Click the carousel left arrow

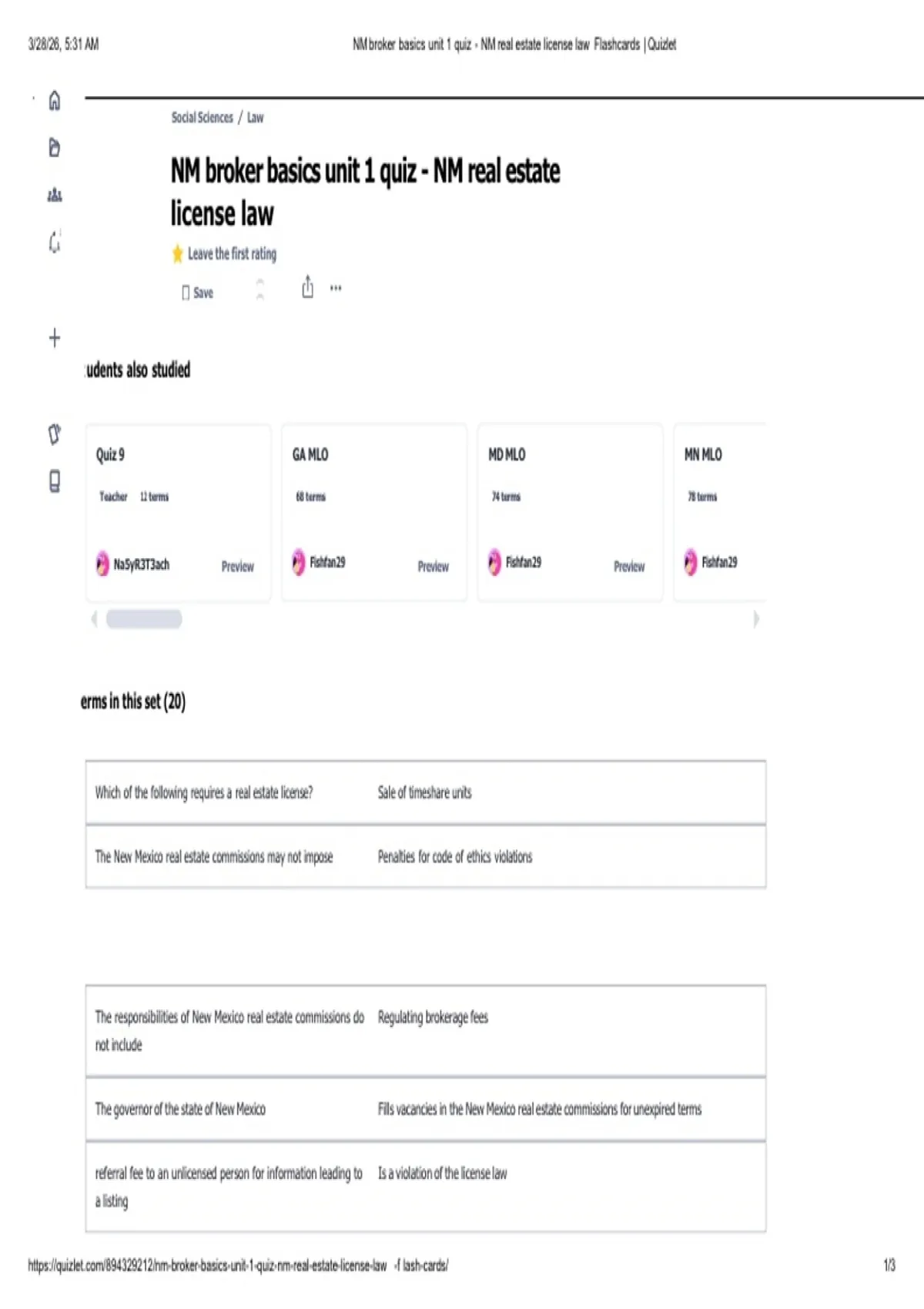pos(94,619)
